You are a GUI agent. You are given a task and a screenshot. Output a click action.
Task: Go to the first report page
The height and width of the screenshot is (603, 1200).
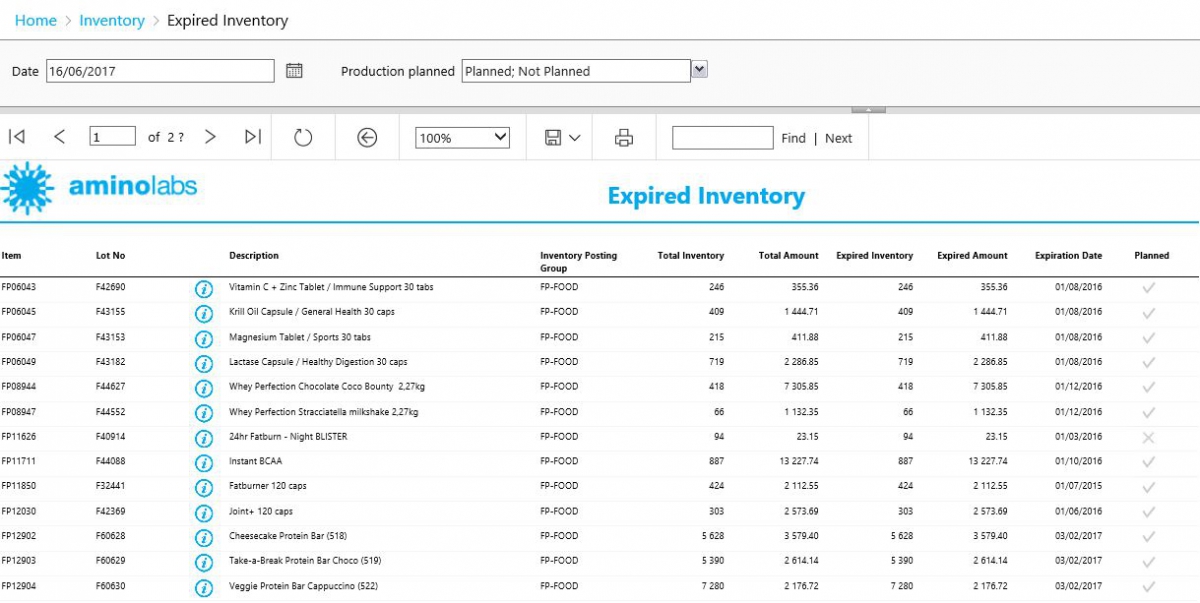pos(16,137)
